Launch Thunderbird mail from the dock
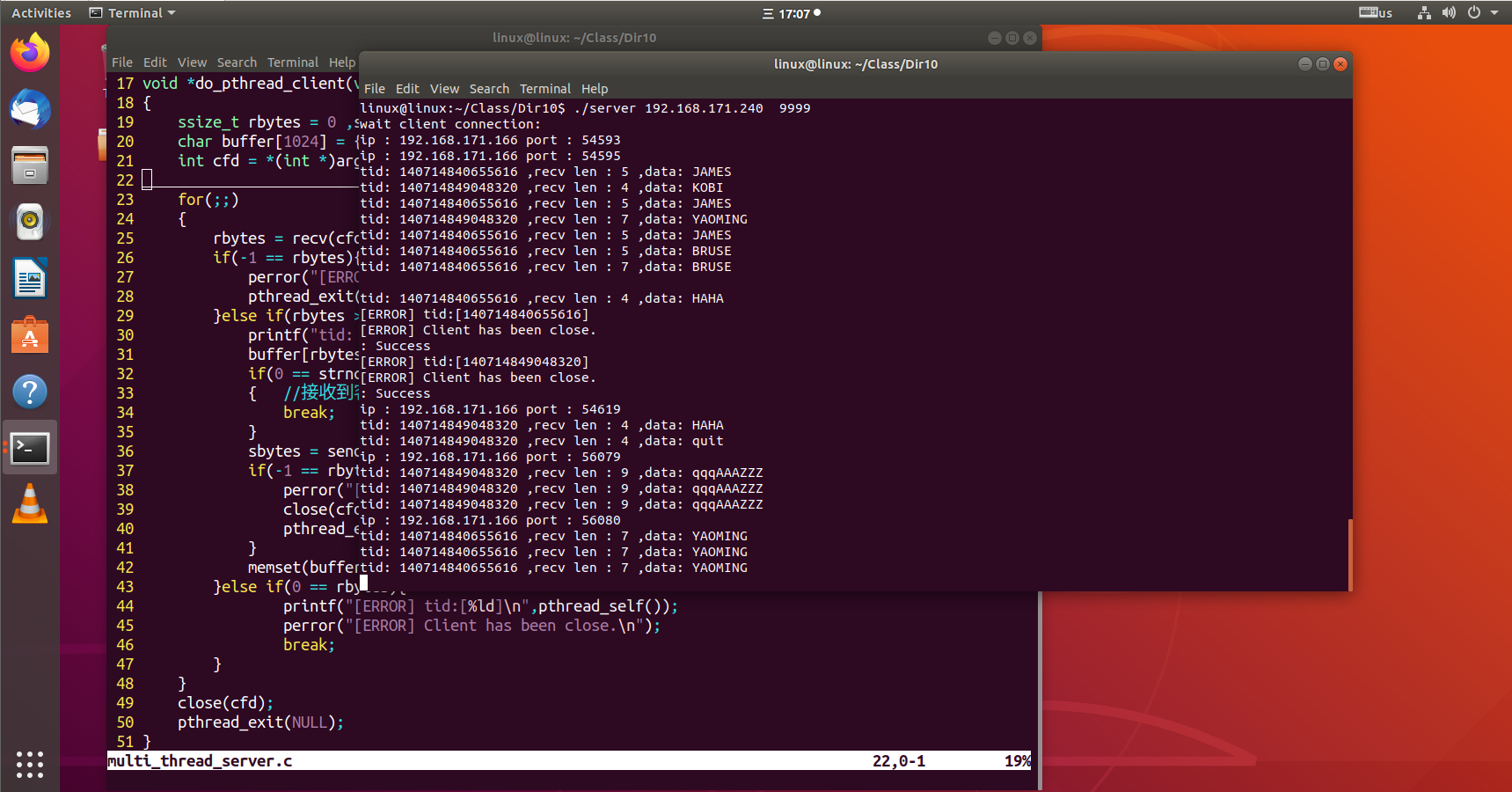This screenshot has width=1512, height=792. (x=30, y=109)
